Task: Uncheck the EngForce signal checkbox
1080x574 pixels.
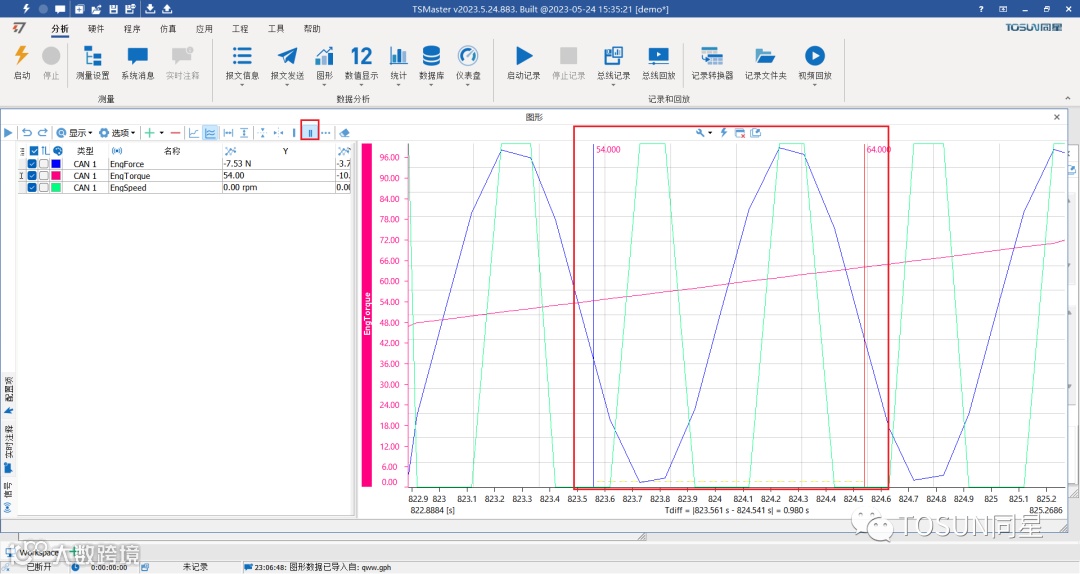Action: point(32,164)
